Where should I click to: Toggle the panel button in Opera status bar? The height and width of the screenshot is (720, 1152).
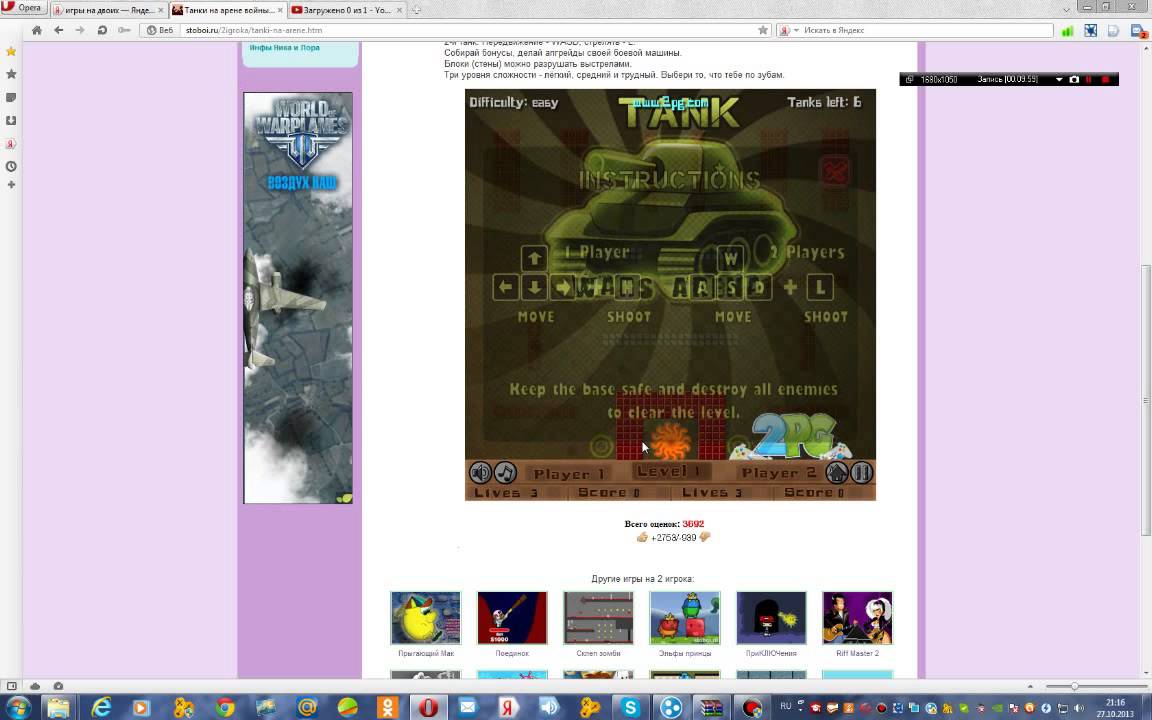pyautogui.click(x=11, y=686)
